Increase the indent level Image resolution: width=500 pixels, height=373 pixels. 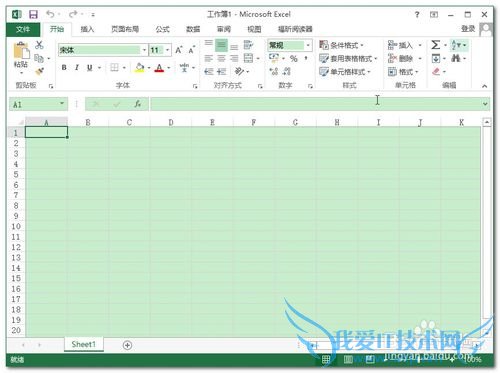pos(222,71)
